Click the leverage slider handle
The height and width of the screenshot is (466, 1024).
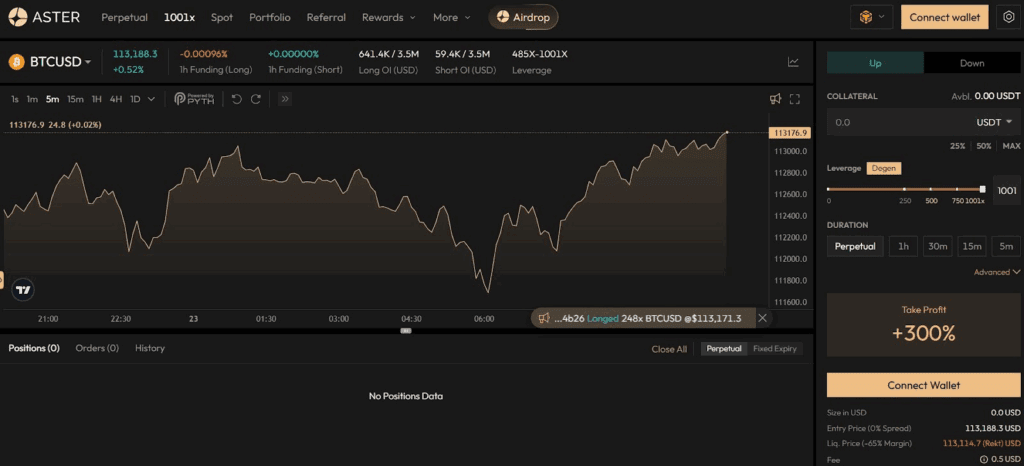(982, 188)
